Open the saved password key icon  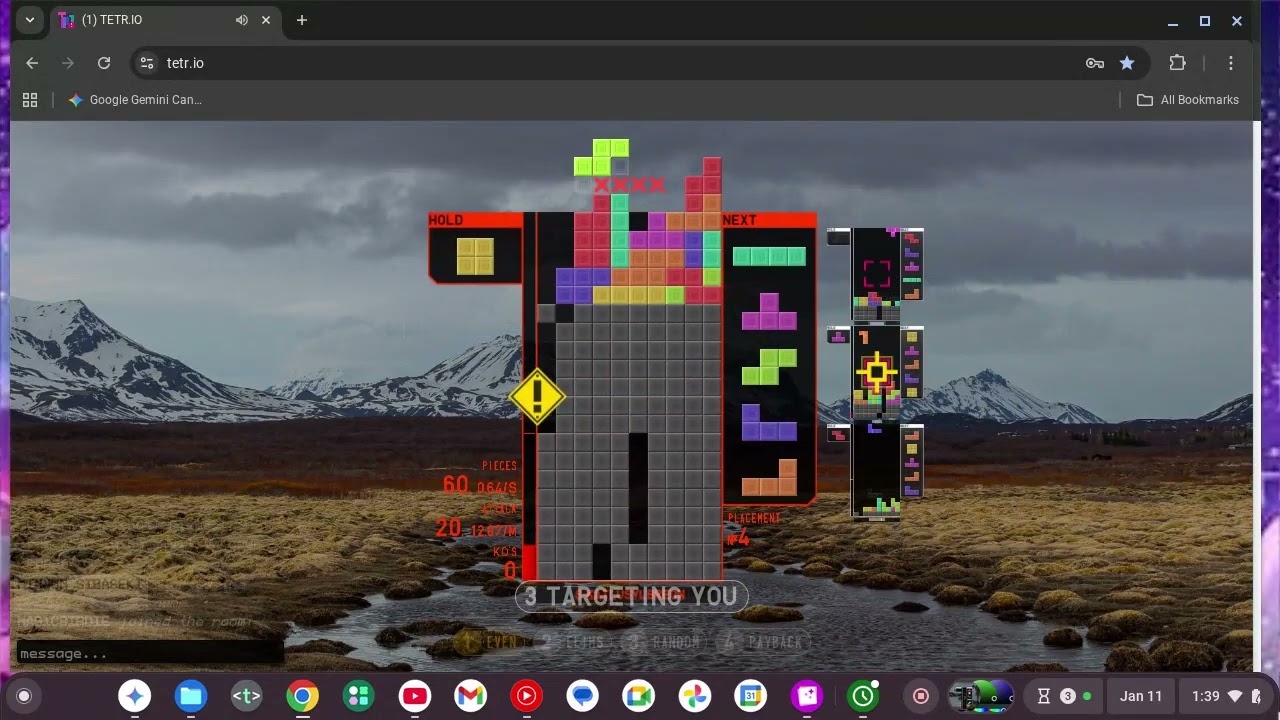coord(1095,63)
